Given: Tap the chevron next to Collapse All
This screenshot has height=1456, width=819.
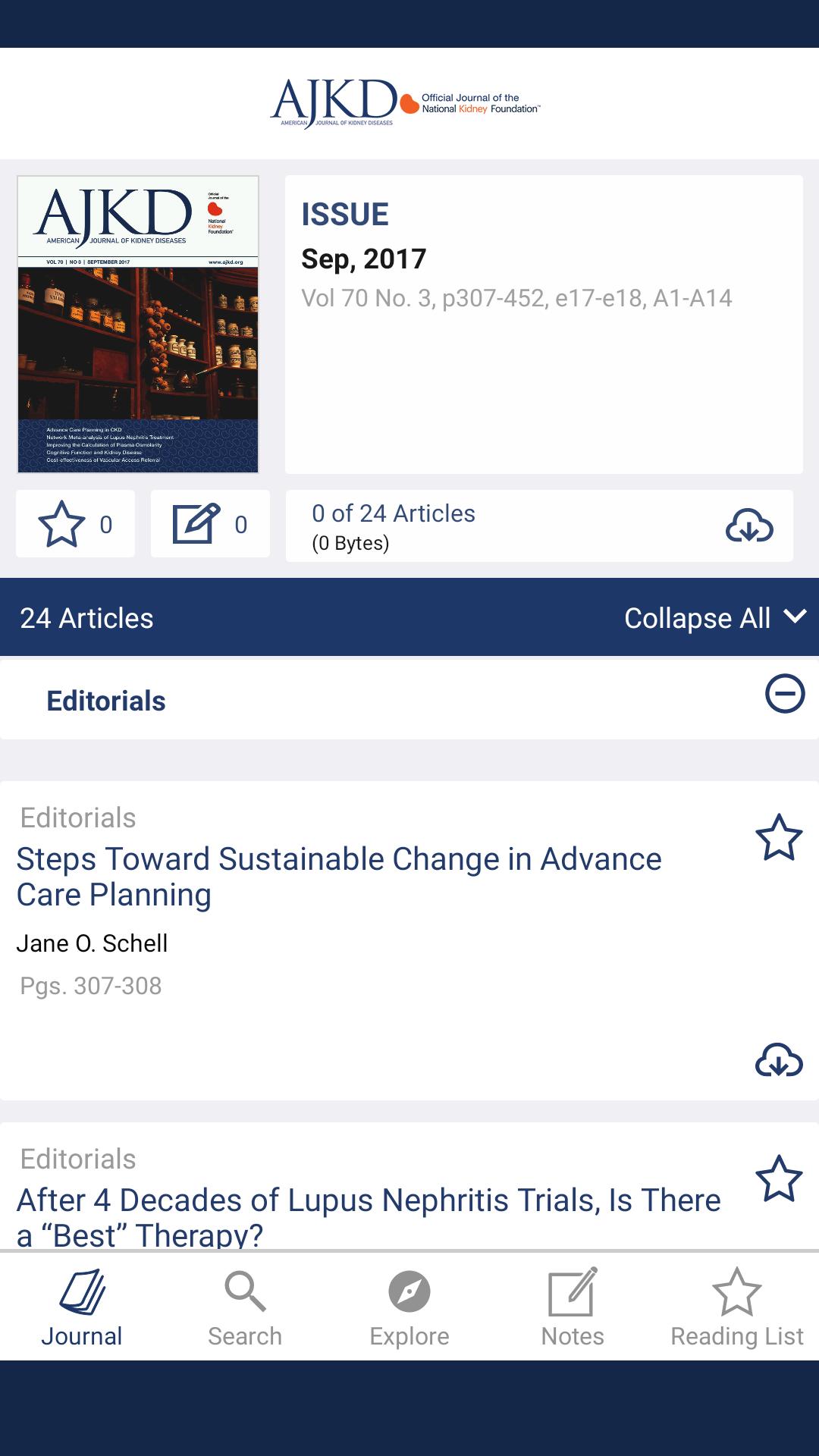Looking at the screenshot, I should coord(795,616).
